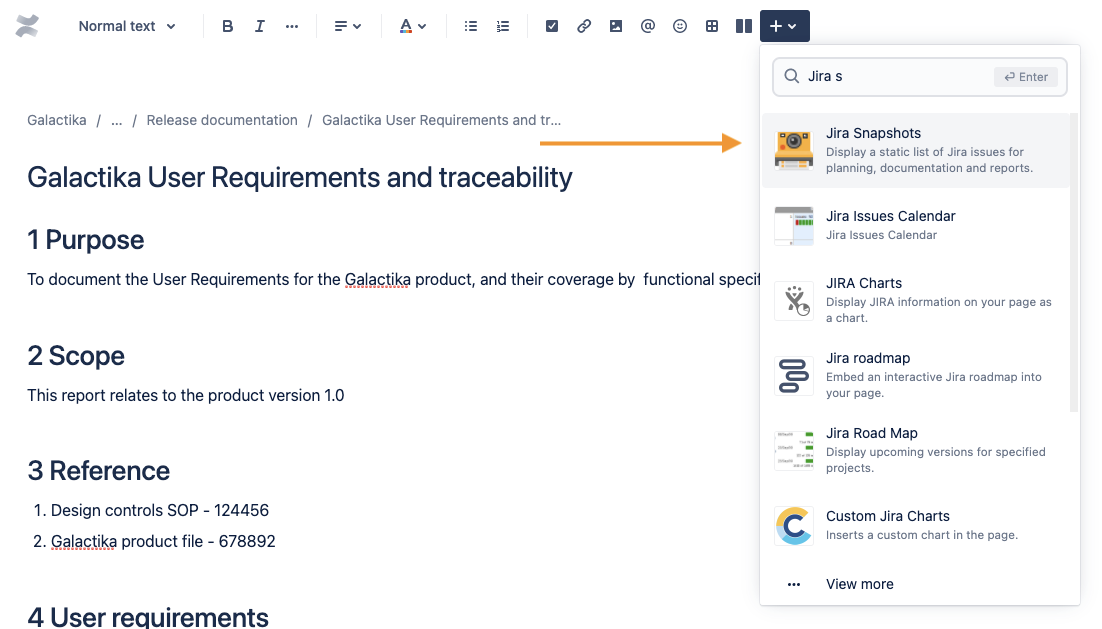Select the Jira roadmap macro

pos(915,375)
